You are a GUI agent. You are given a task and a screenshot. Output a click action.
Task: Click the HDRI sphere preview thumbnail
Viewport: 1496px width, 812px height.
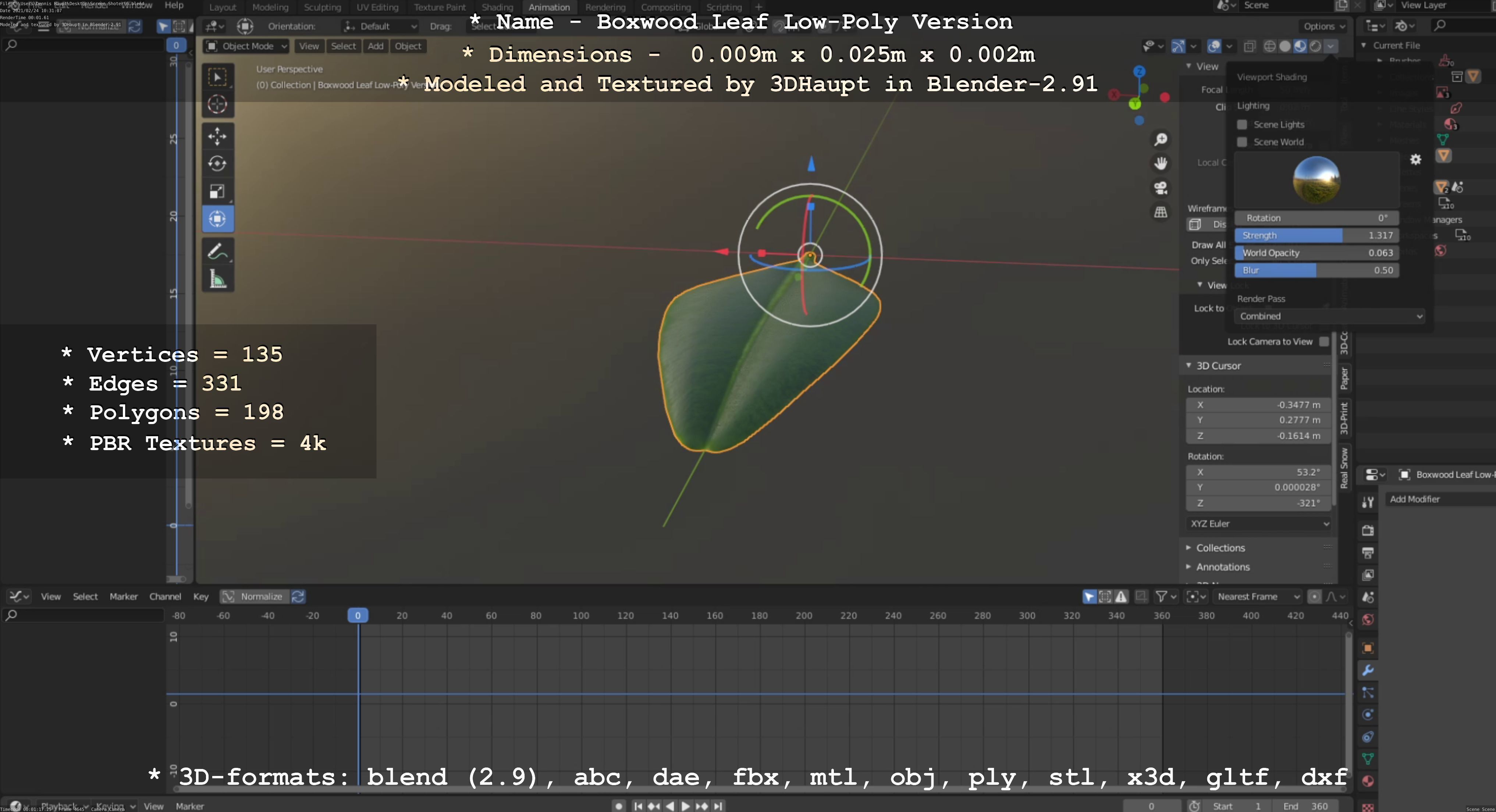click(1316, 180)
